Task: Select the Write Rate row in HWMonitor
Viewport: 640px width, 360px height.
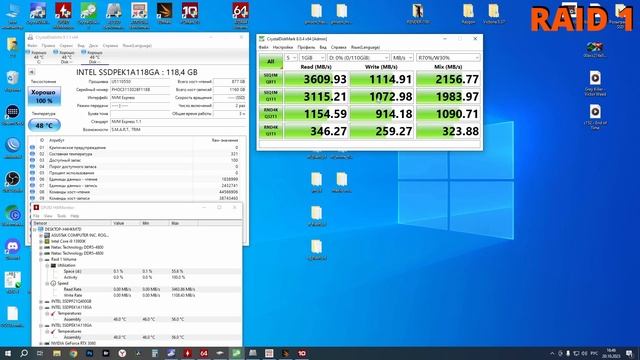Action: [136, 295]
